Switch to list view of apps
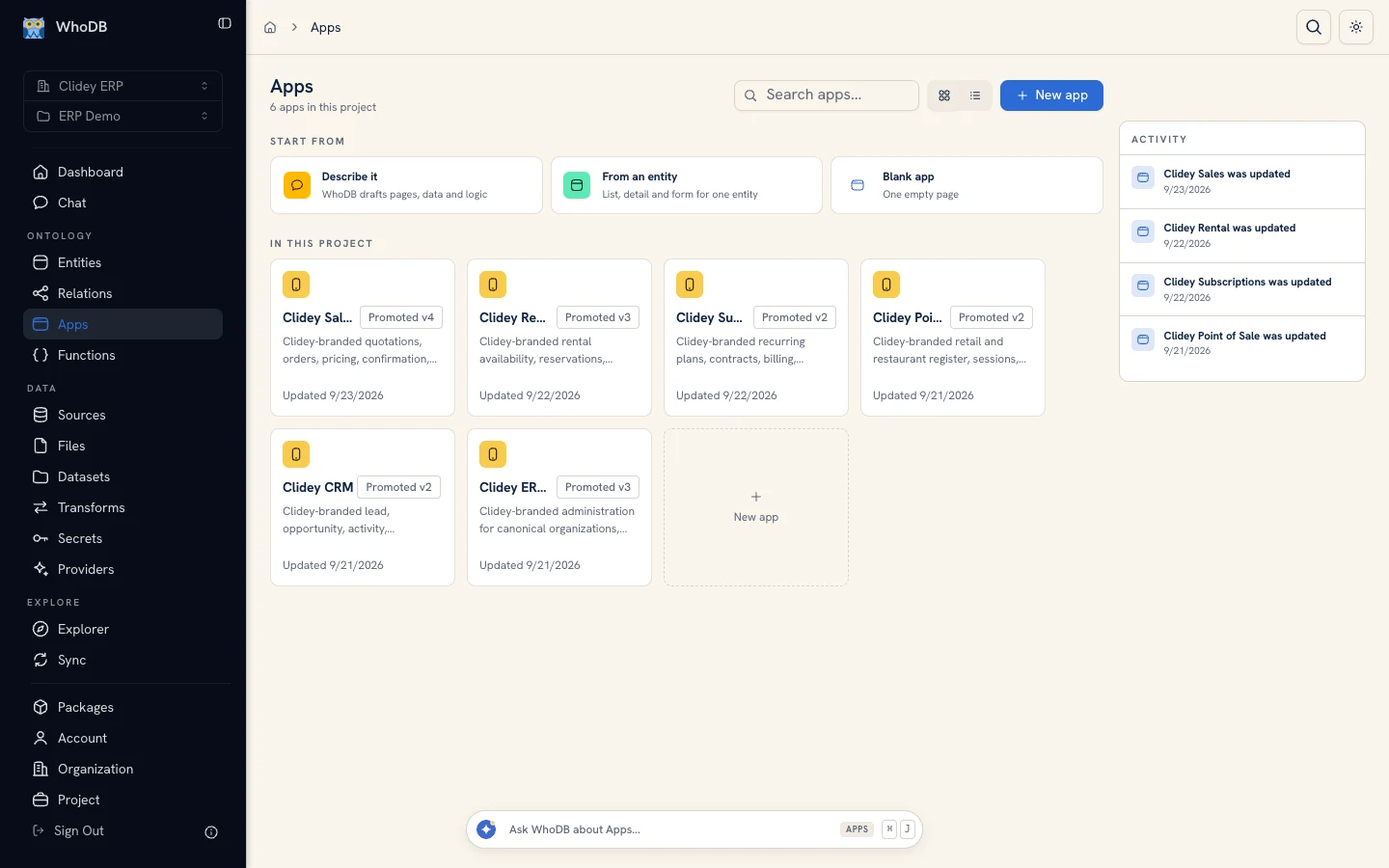Viewport: 1389px width, 868px height. tap(975, 95)
